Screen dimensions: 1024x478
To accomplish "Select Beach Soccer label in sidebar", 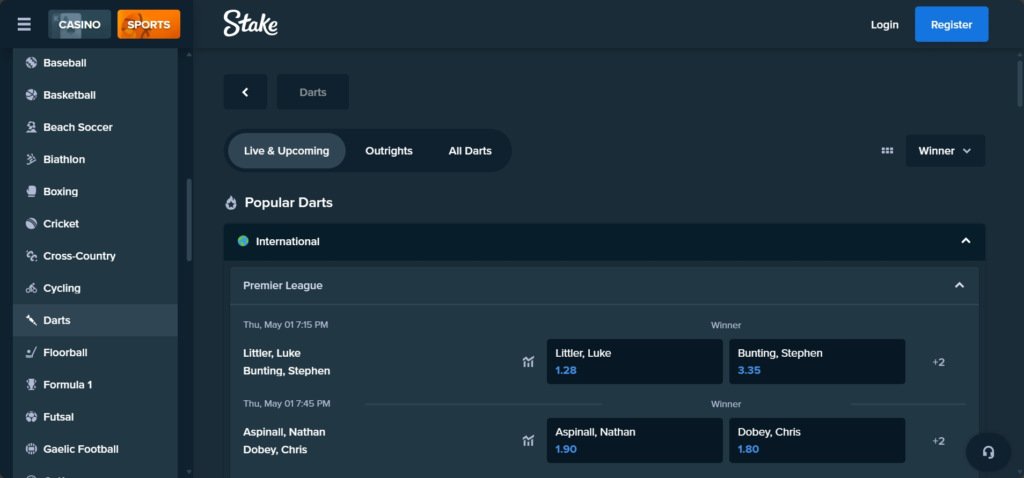I will point(78,127).
